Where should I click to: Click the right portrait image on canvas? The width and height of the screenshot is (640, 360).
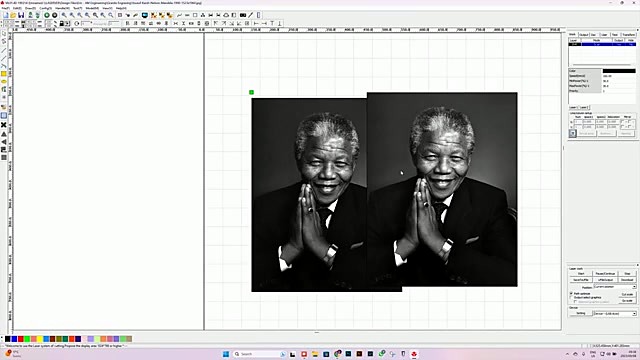(442, 189)
